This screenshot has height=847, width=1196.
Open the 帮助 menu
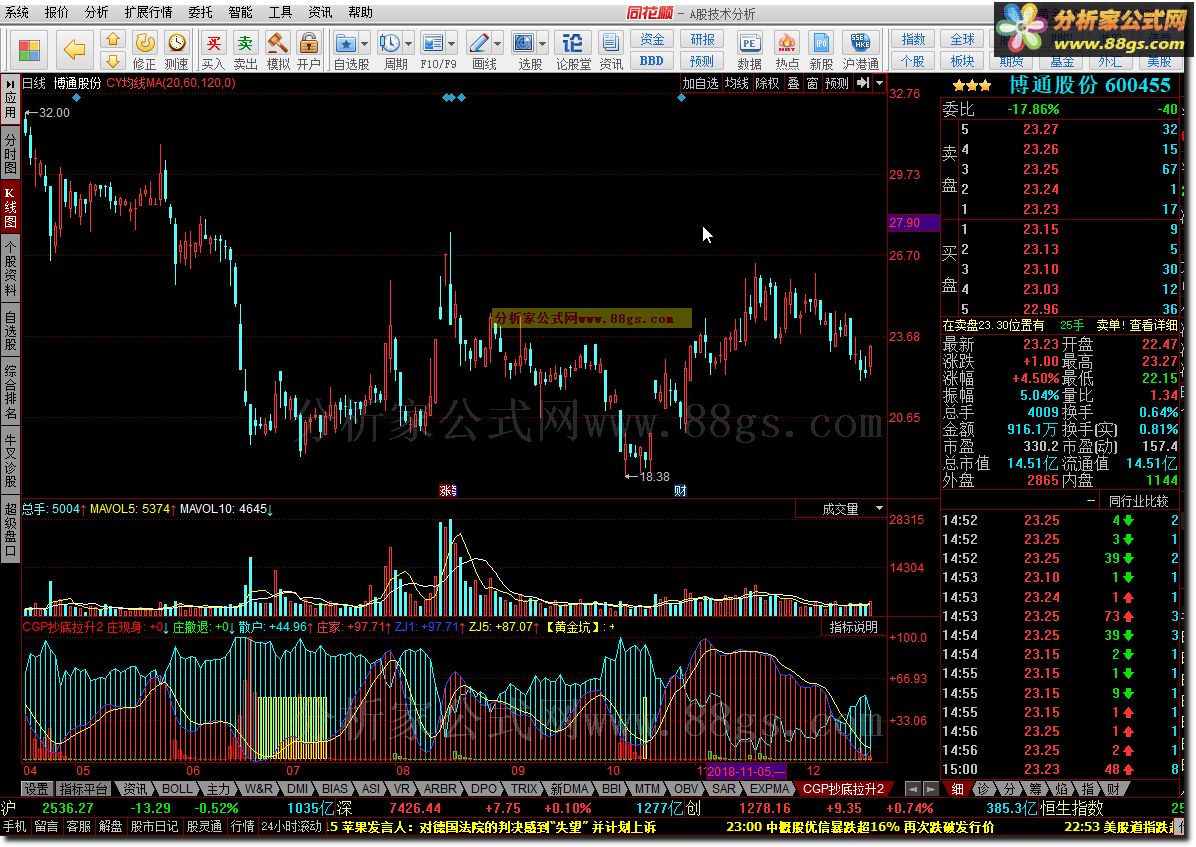(360, 13)
